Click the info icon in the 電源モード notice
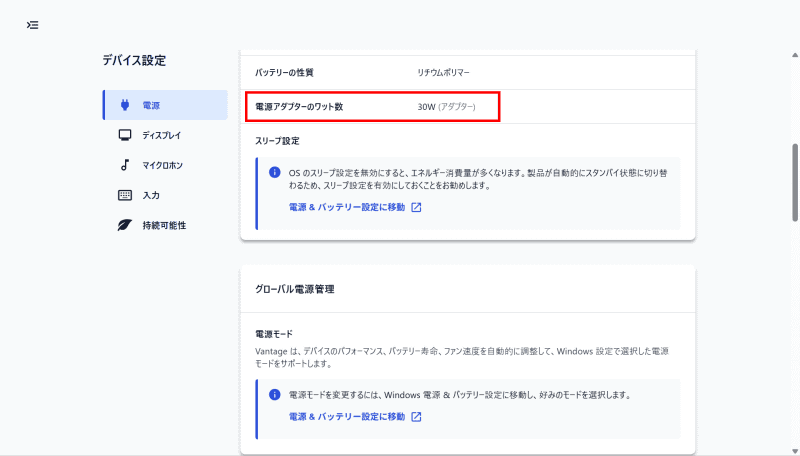 coord(274,395)
